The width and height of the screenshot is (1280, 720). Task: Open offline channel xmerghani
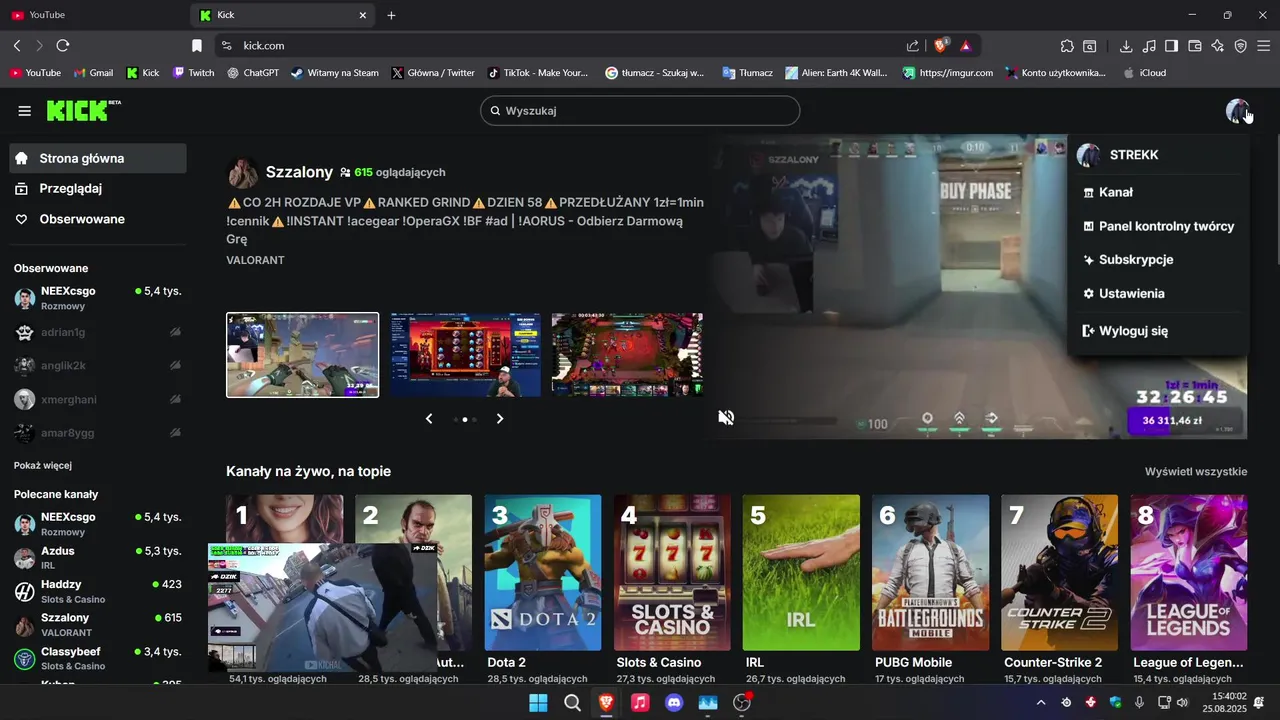(x=98, y=399)
